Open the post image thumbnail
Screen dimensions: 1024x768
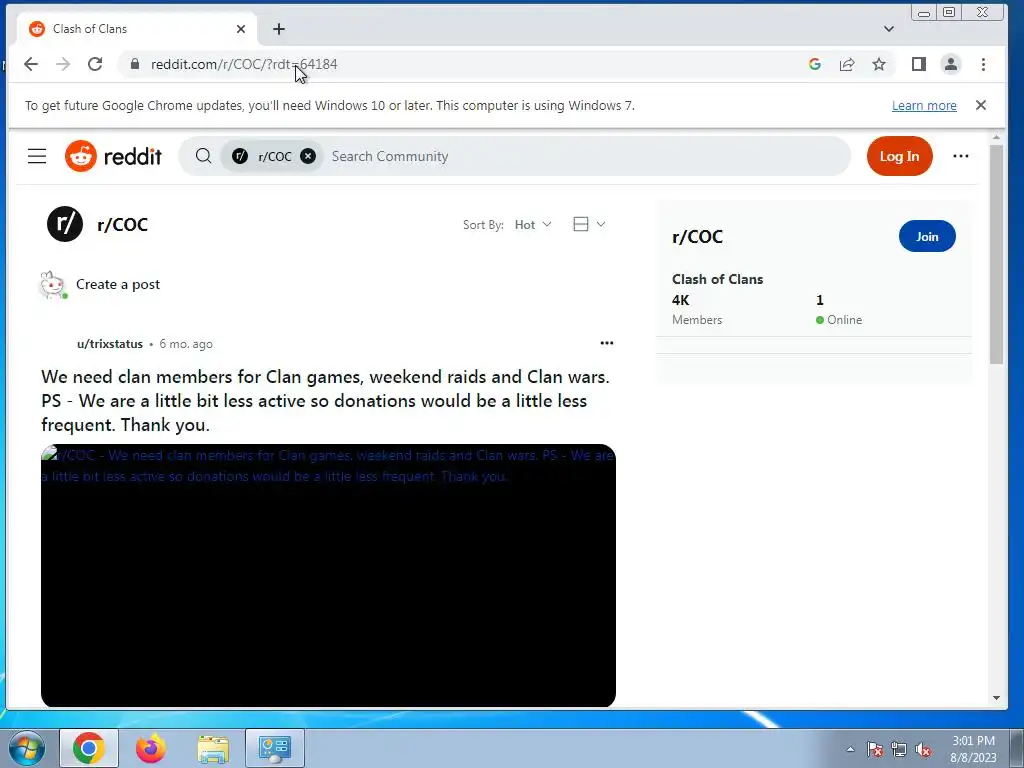coord(328,575)
